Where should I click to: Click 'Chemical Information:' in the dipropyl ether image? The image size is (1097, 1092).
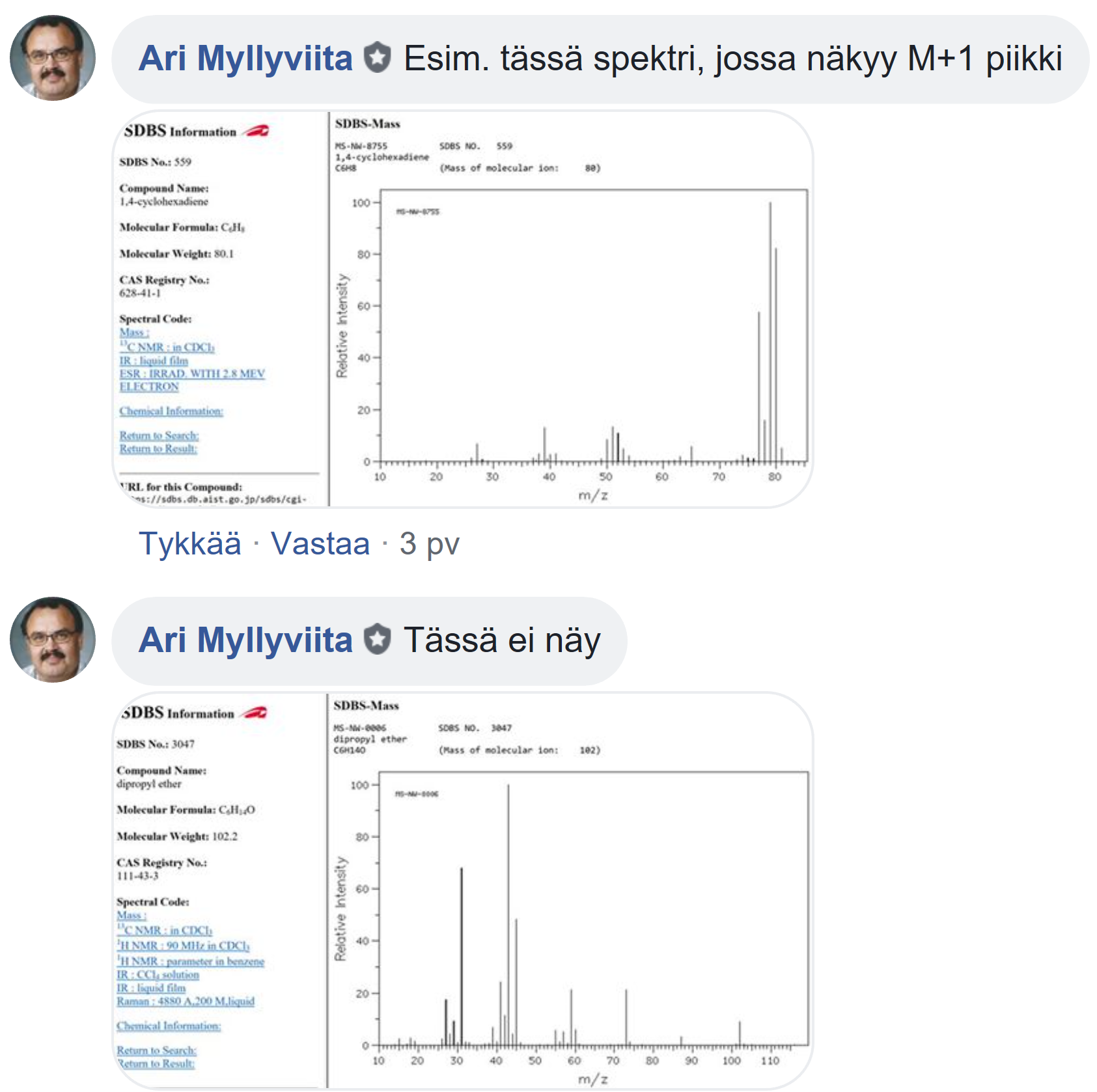pyautogui.click(x=169, y=1026)
